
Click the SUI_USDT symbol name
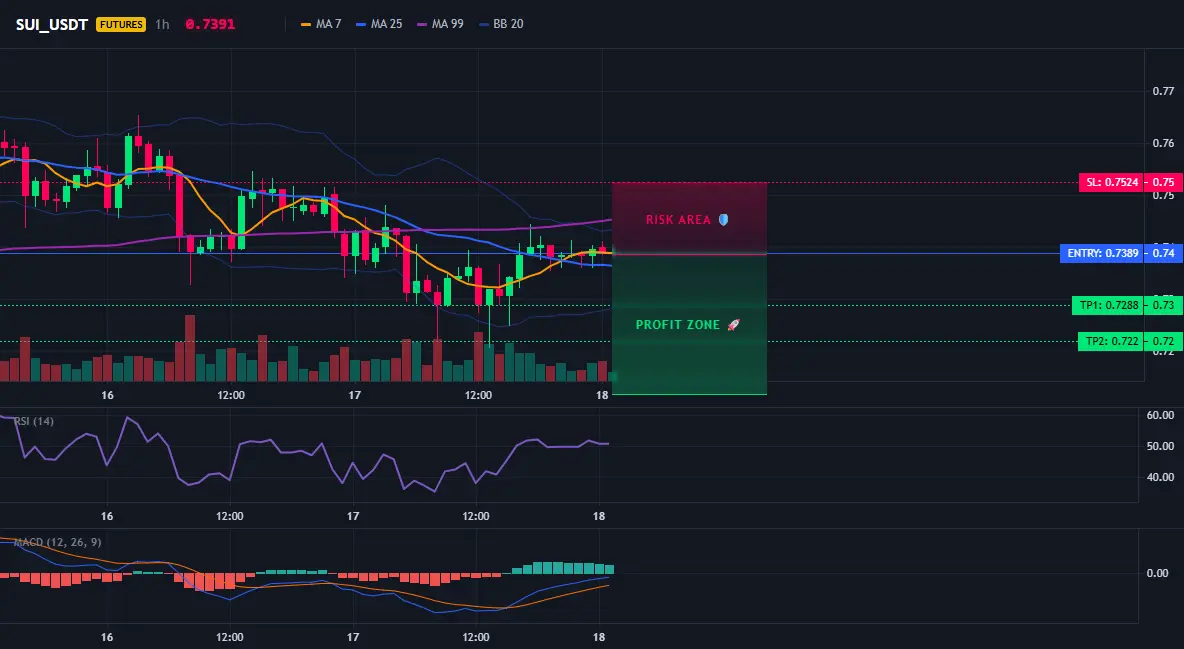click(52, 24)
